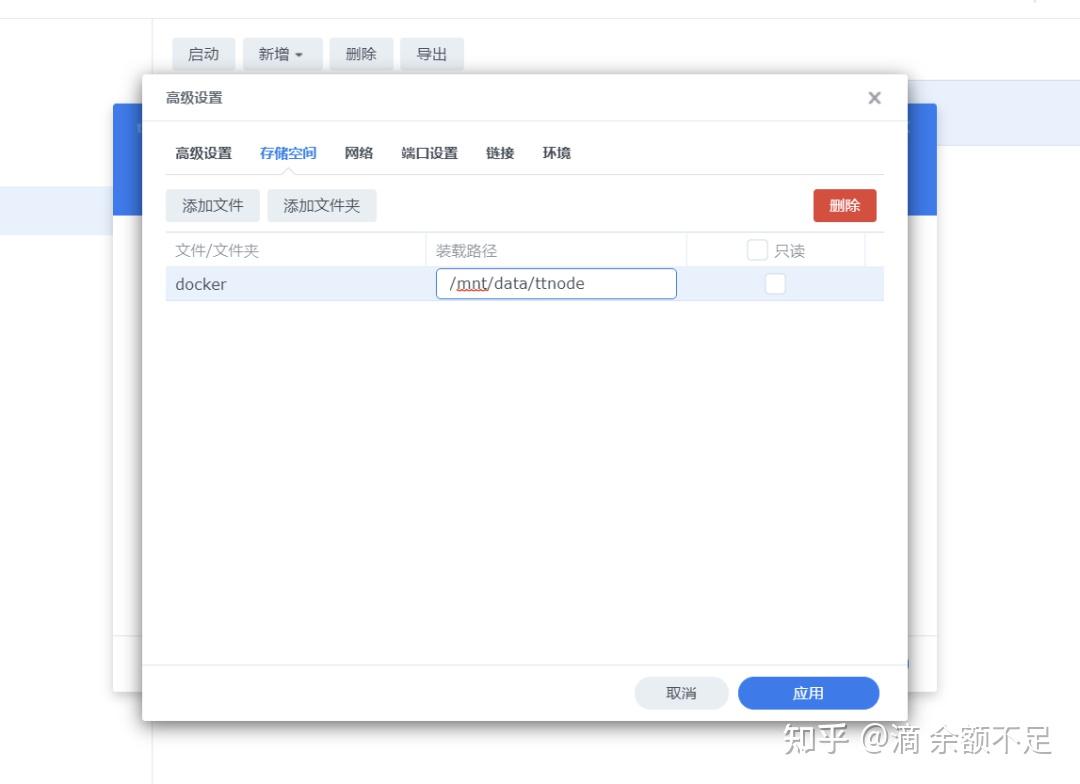The height and width of the screenshot is (784, 1080).
Task: Click 添加文件 to add a file
Action: (212, 205)
